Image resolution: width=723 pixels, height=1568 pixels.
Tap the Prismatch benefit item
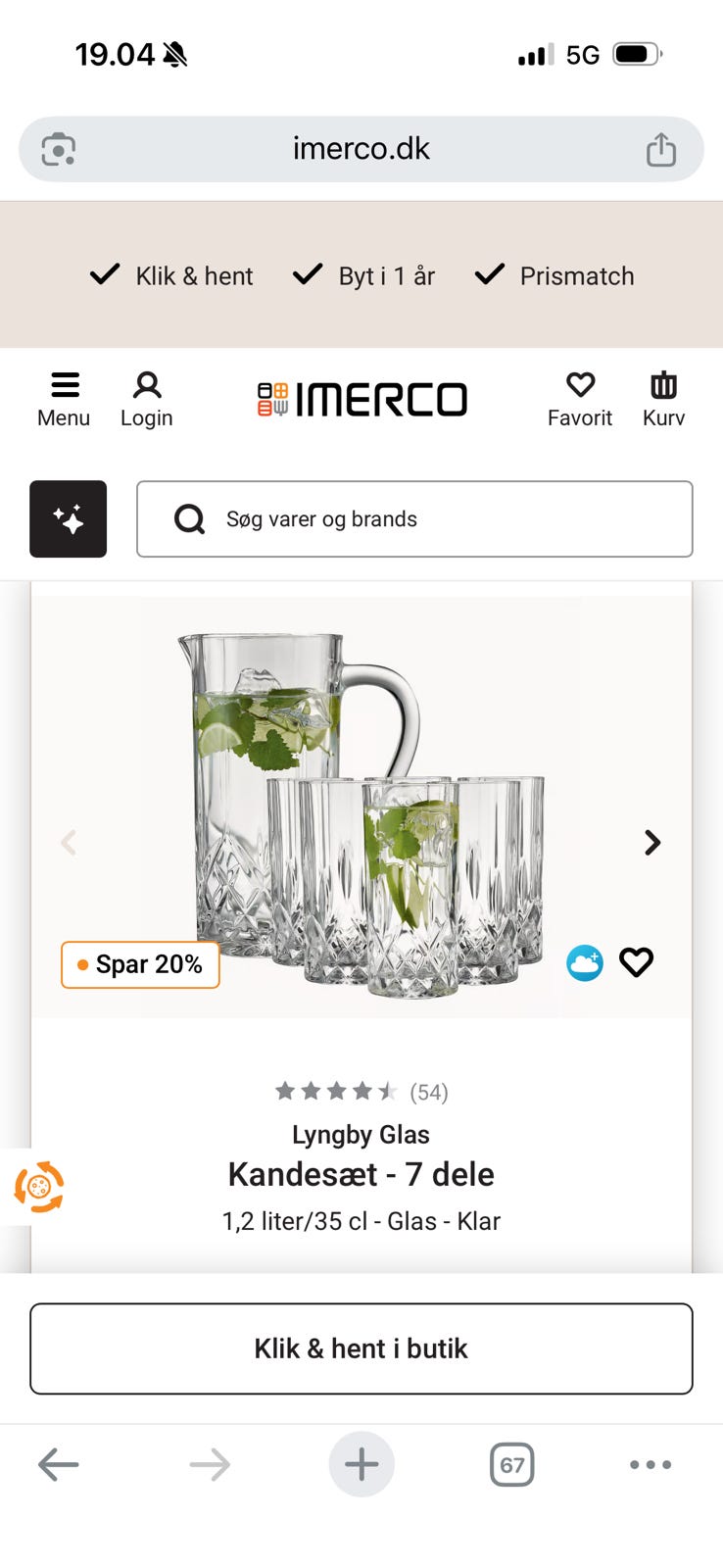(555, 276)
